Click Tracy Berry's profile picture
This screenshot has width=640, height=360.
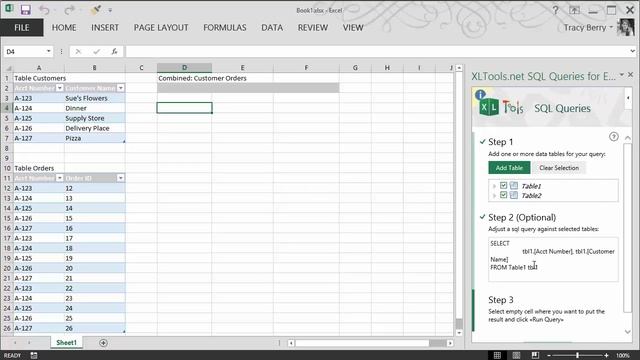[626, 28]
